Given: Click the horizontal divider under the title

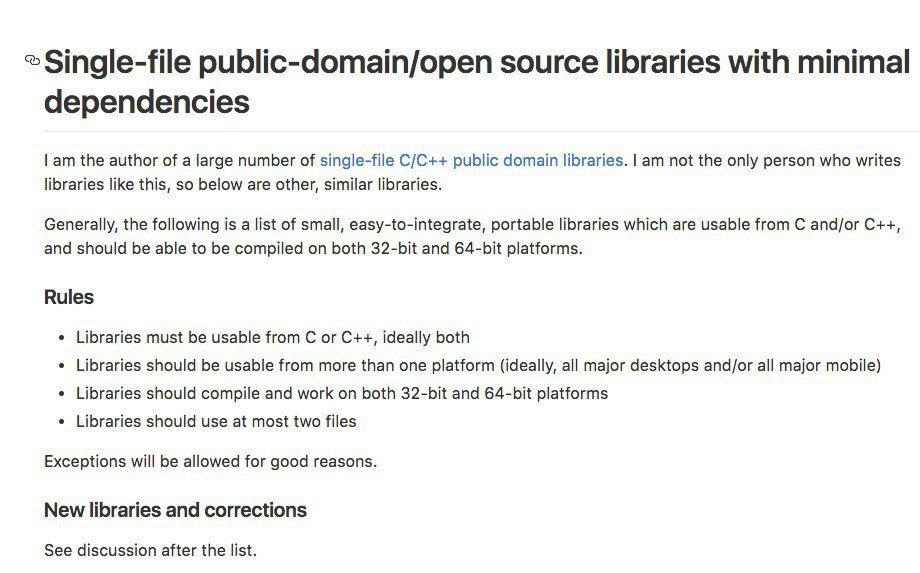Looking at the screenshot, I should 480,131.
